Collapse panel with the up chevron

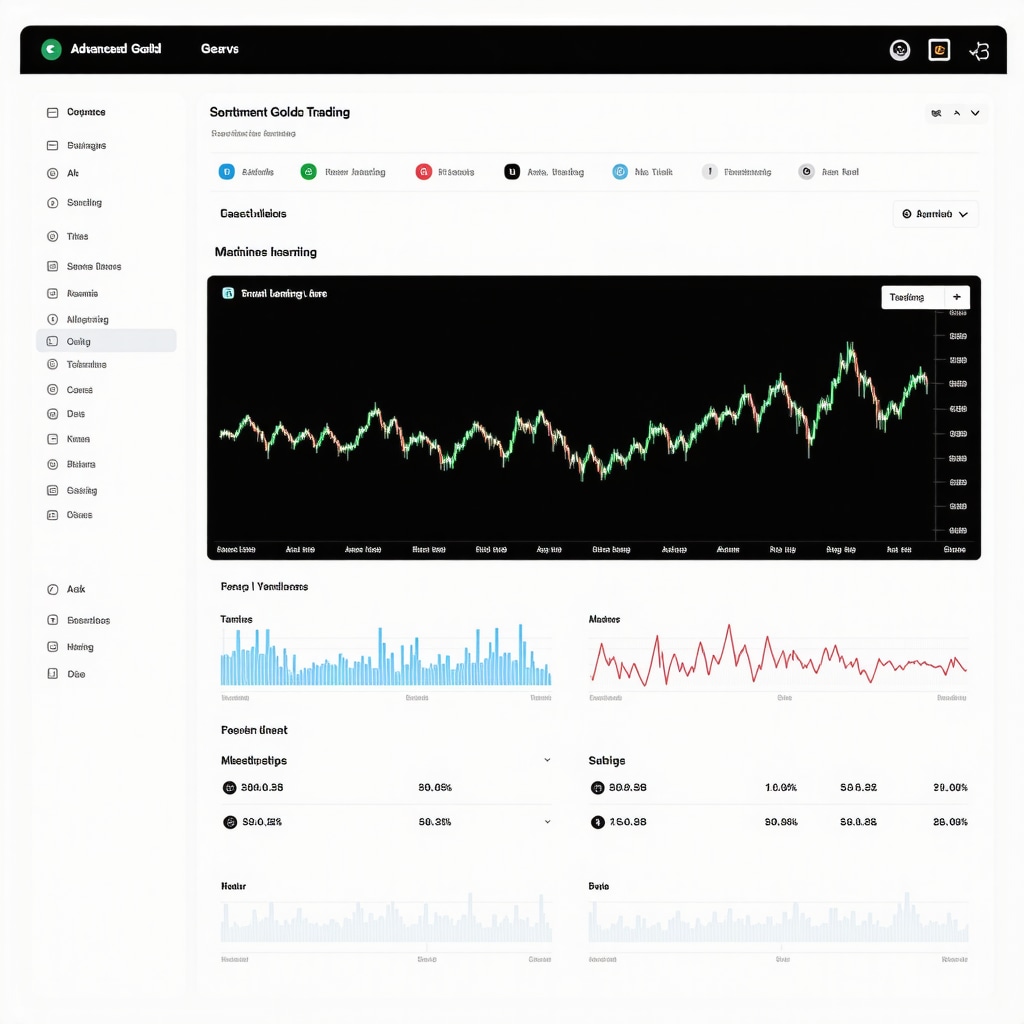[957, 113]
